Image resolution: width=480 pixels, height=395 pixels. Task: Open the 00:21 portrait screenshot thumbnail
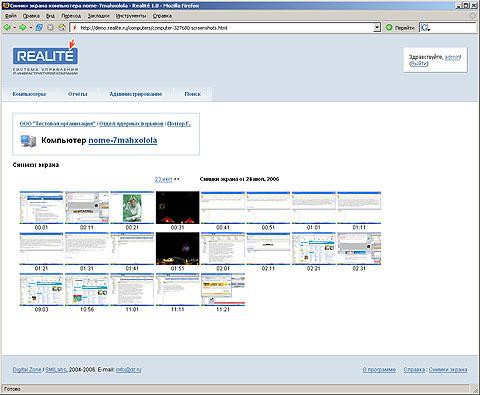132,207
